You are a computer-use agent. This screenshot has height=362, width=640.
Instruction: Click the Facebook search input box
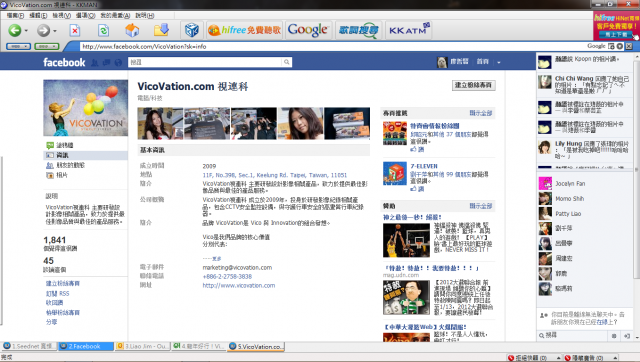click(x=205, y=62)
